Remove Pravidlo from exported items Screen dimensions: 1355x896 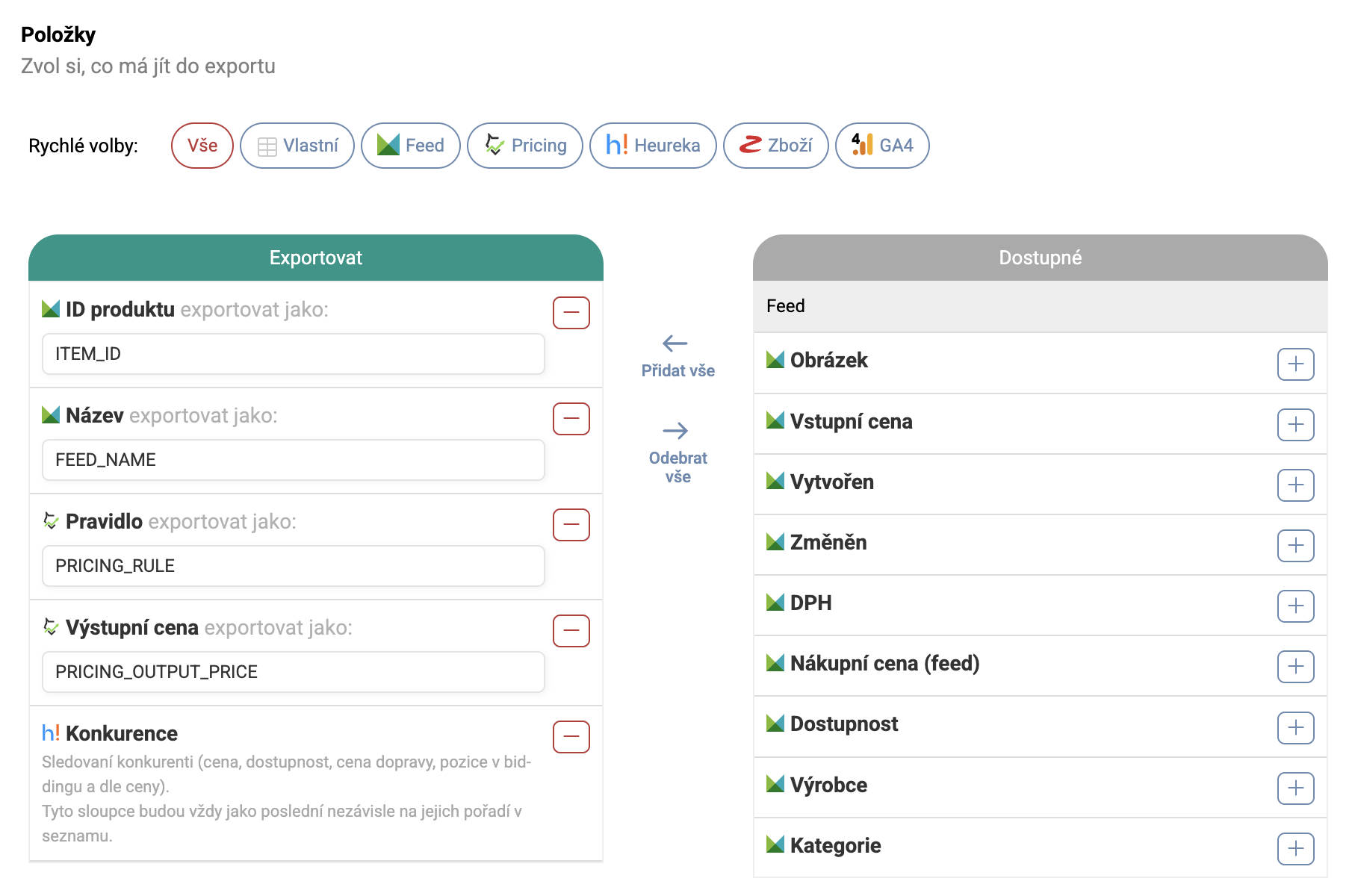point(571,525)
